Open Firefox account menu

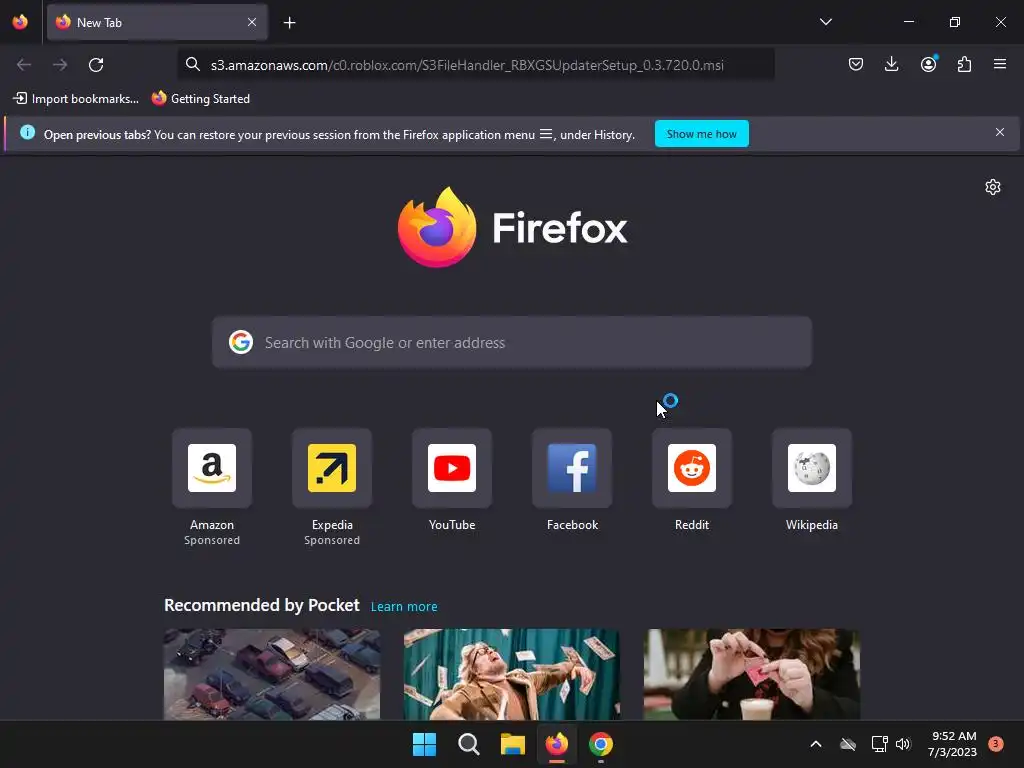pos(928,64)
